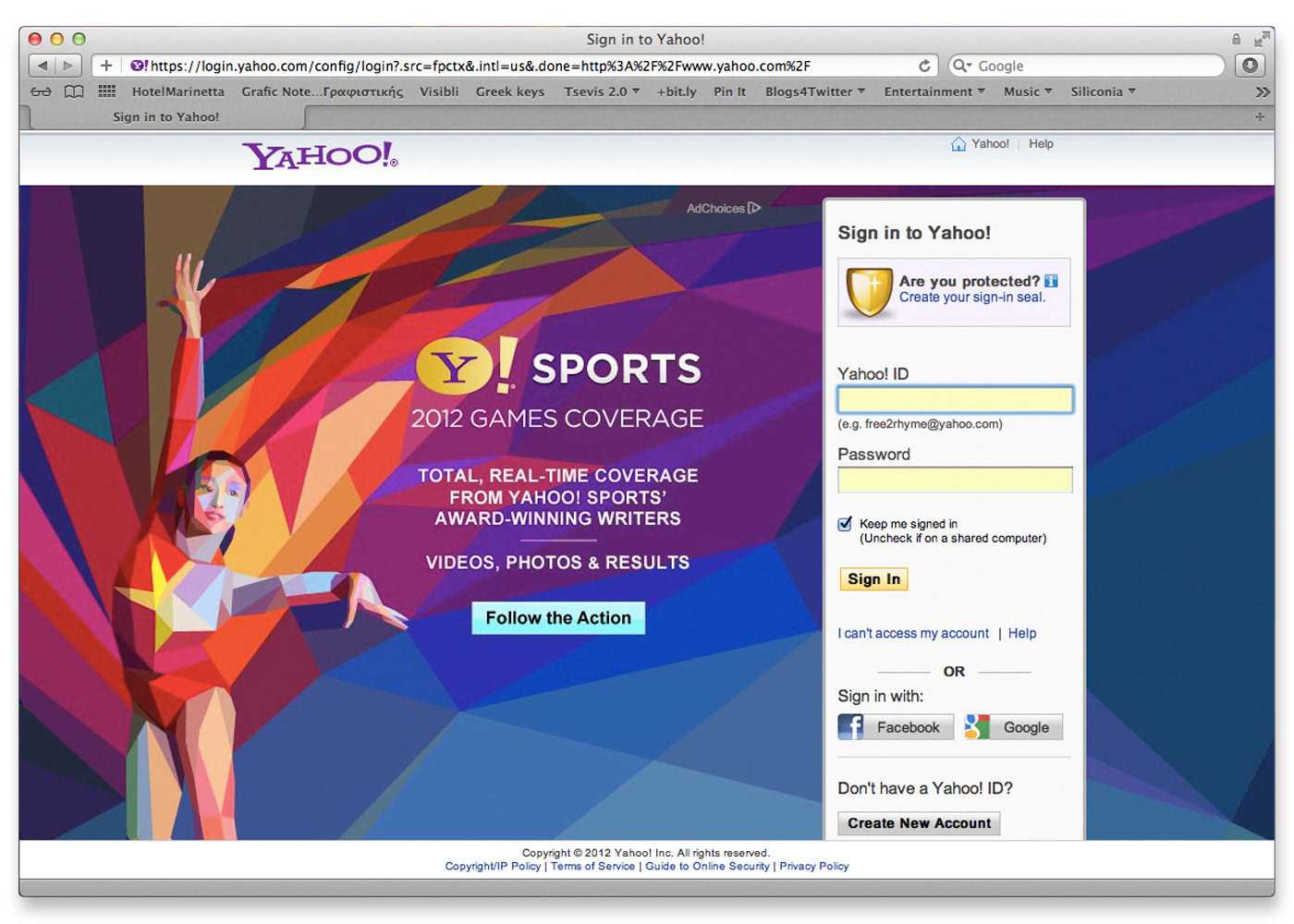Open the Tsevis 2.0 dropdown
The height and width of the screenshot is (924, 1294).
pos(601,91)
